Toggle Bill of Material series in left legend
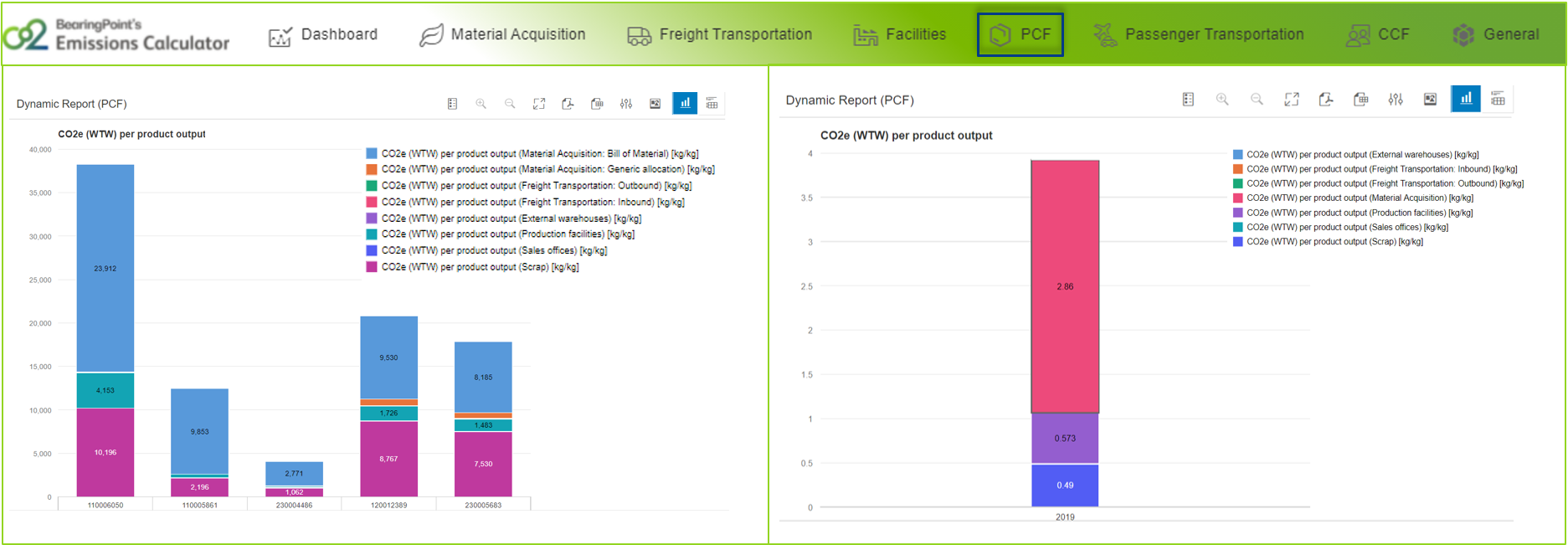Viewport: 1568px width, 545px height. 532,153
